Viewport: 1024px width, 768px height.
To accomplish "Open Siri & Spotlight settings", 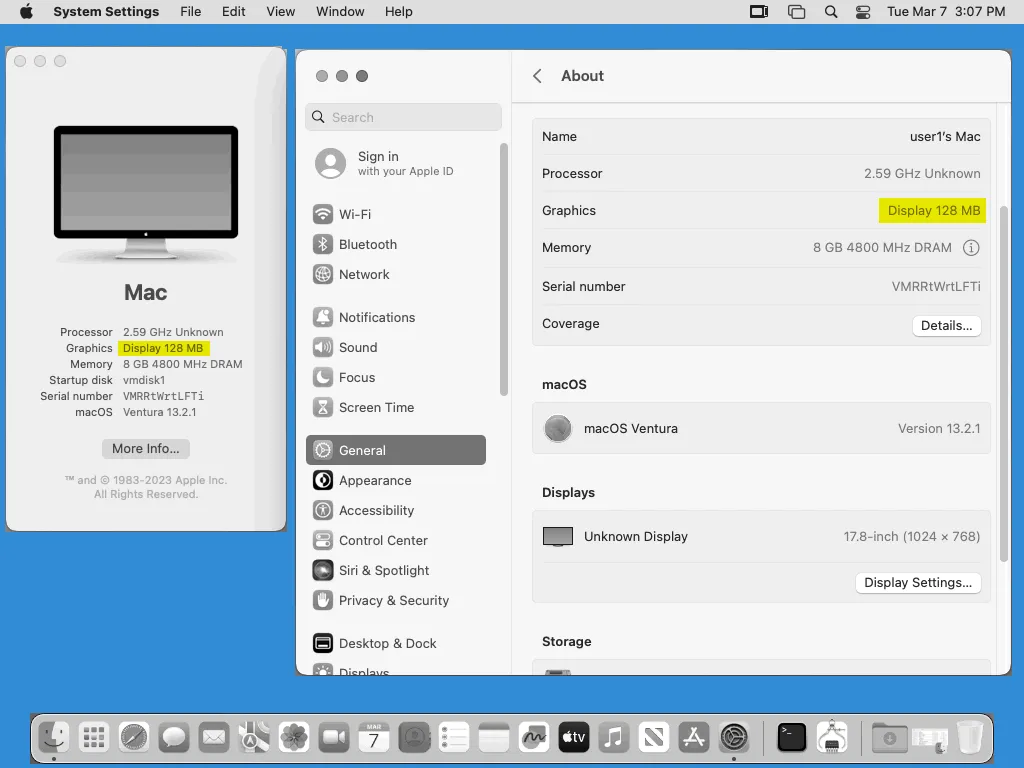I will (x=384, y=570).
